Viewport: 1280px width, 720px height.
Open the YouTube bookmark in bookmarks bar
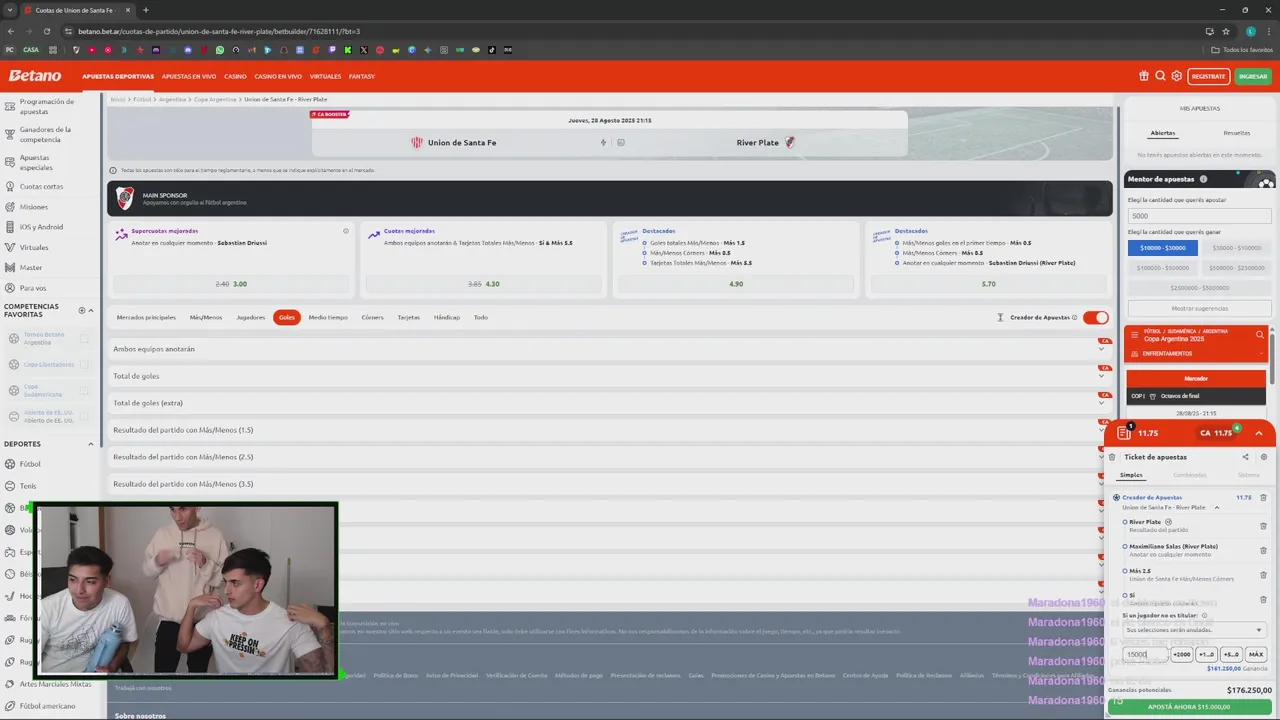pyautogui.click(x=91, y=50)
